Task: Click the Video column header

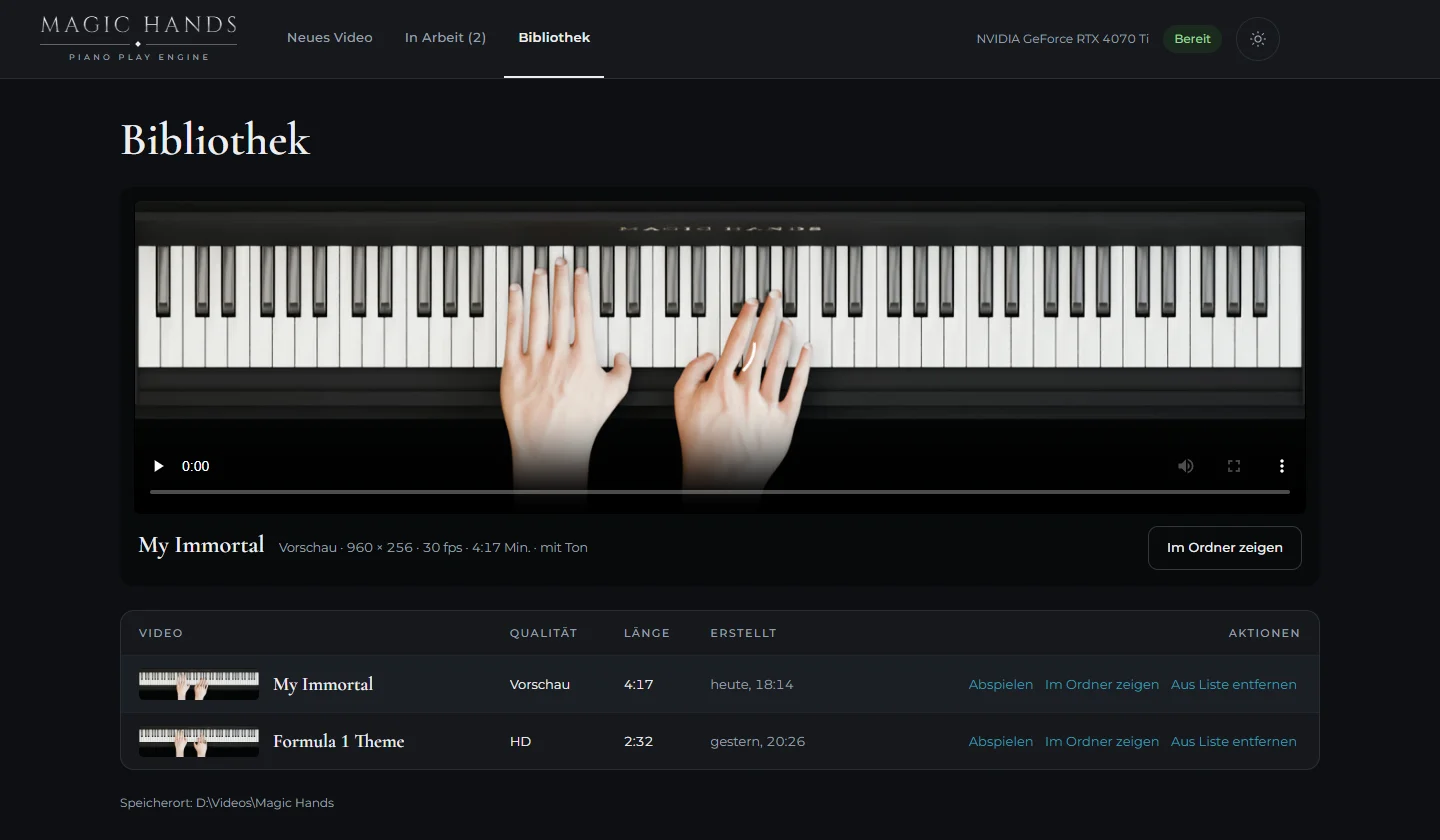Action: pyautogui.click(x=161, y=633)
